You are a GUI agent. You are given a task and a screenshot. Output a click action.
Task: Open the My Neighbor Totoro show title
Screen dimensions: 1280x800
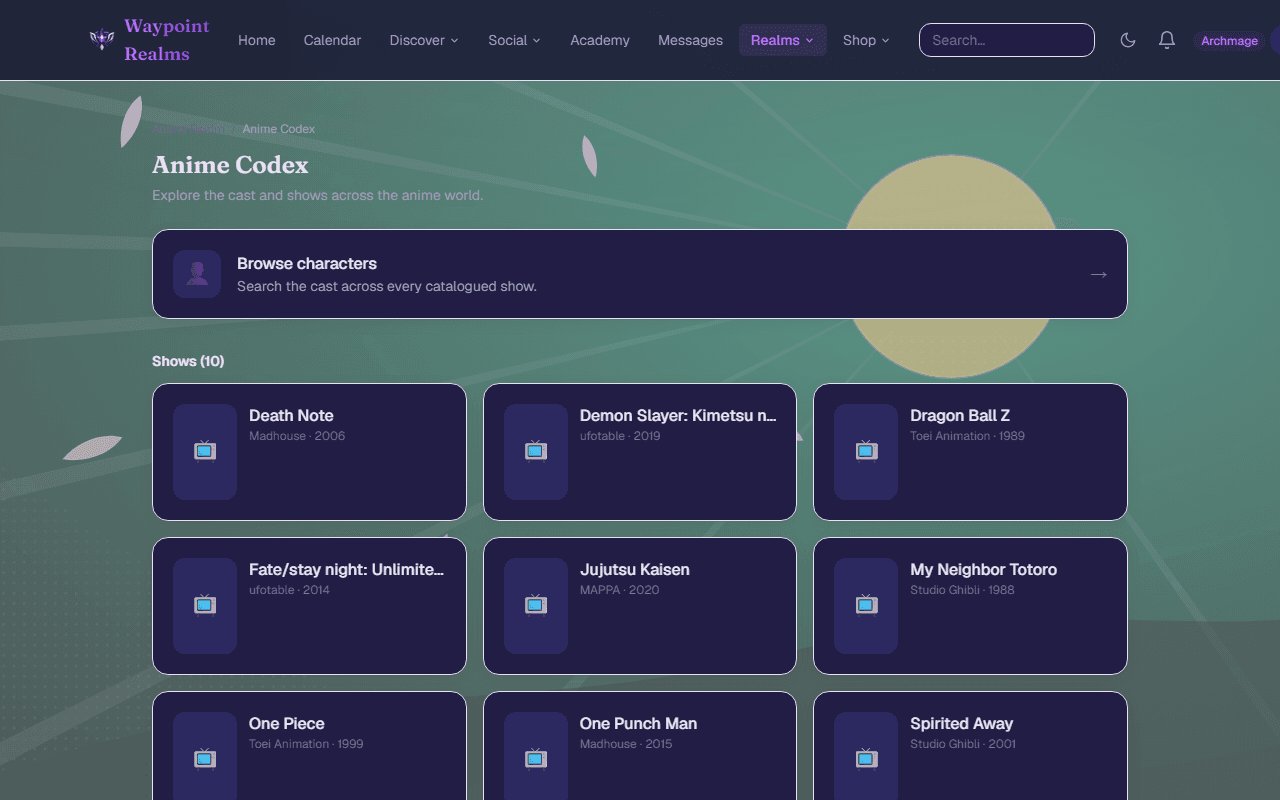983,569
